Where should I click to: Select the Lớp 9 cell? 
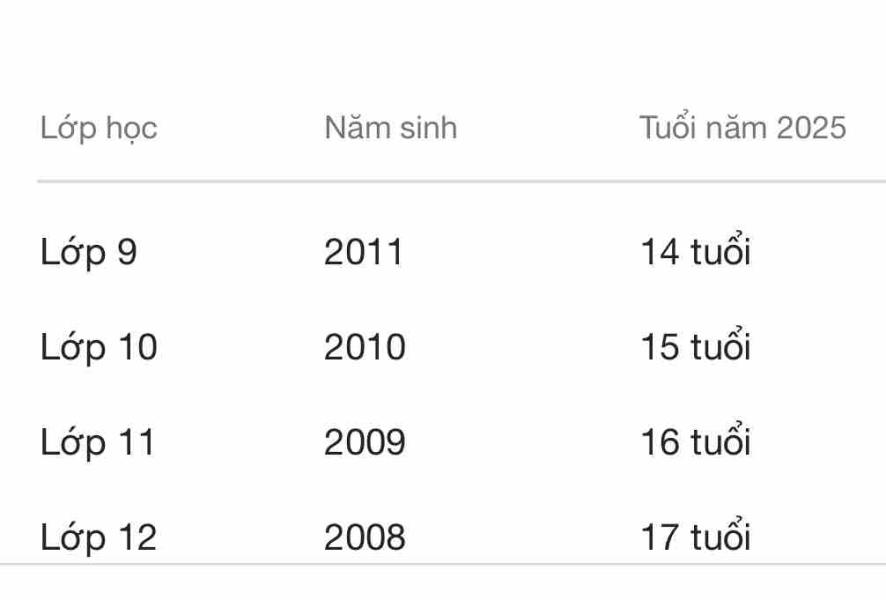88,253
